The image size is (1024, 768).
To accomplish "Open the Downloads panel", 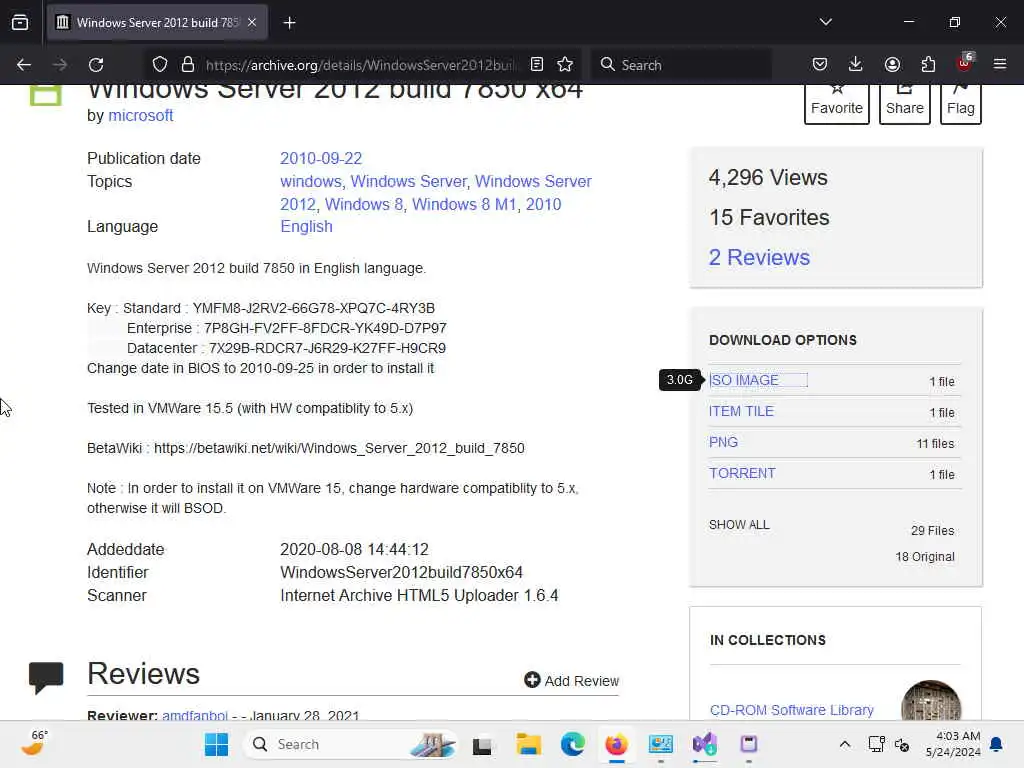I will click(856, 64).
